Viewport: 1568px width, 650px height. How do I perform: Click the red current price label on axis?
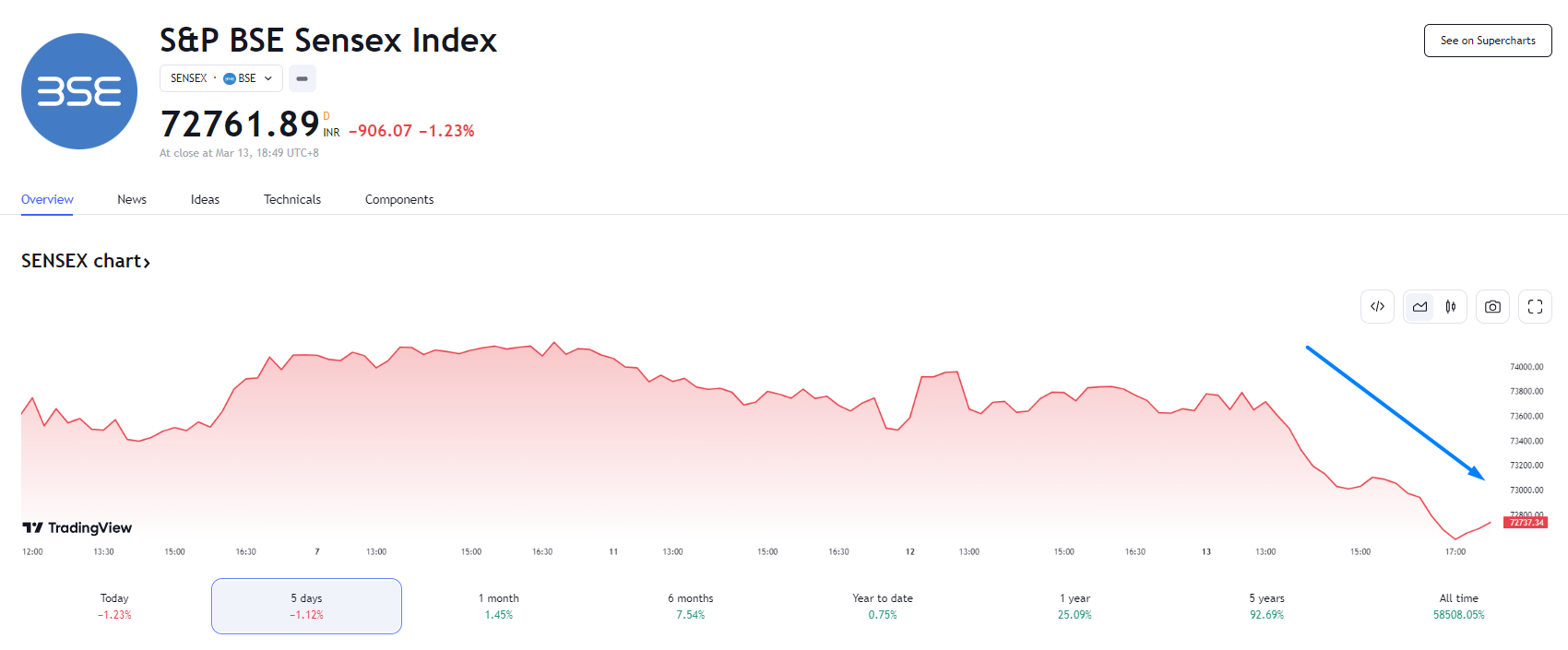pos(1526,523)
